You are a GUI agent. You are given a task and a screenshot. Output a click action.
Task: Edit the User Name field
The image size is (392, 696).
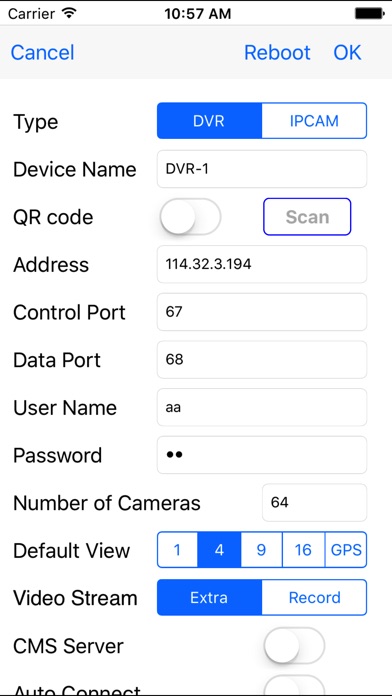(262, 407)
